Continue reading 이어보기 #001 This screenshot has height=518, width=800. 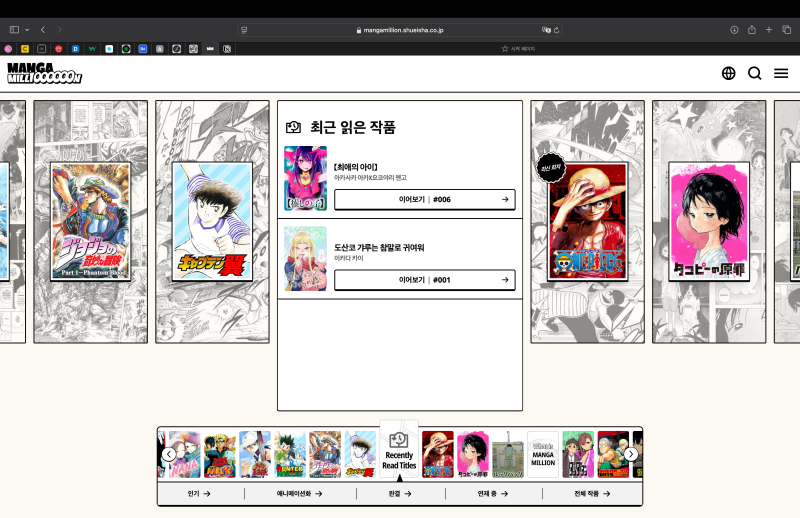click(x=424, y=280)
